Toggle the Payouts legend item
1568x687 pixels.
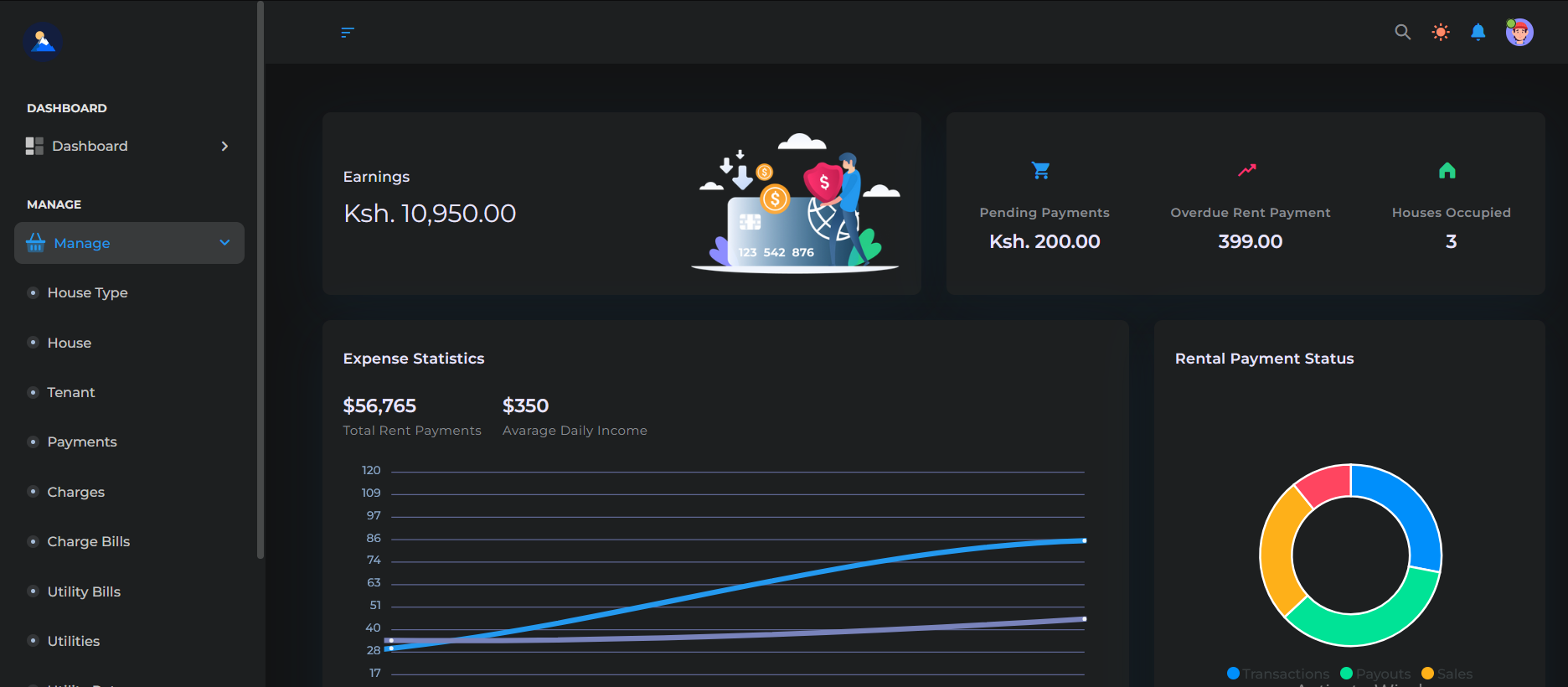pyautogui.click(x=1375, y=674)
